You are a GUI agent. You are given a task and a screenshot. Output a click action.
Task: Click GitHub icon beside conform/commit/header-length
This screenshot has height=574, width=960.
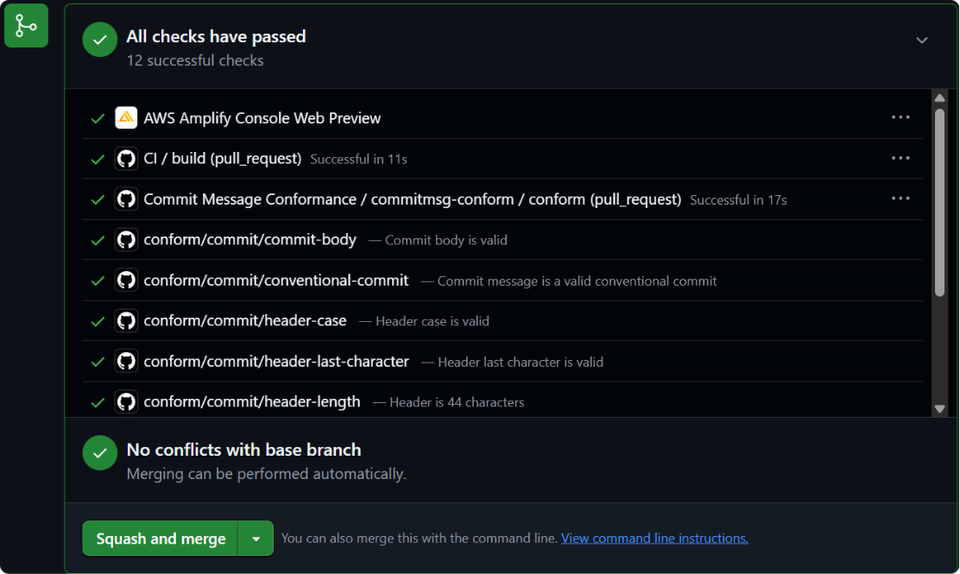click(x=126, y=402)
